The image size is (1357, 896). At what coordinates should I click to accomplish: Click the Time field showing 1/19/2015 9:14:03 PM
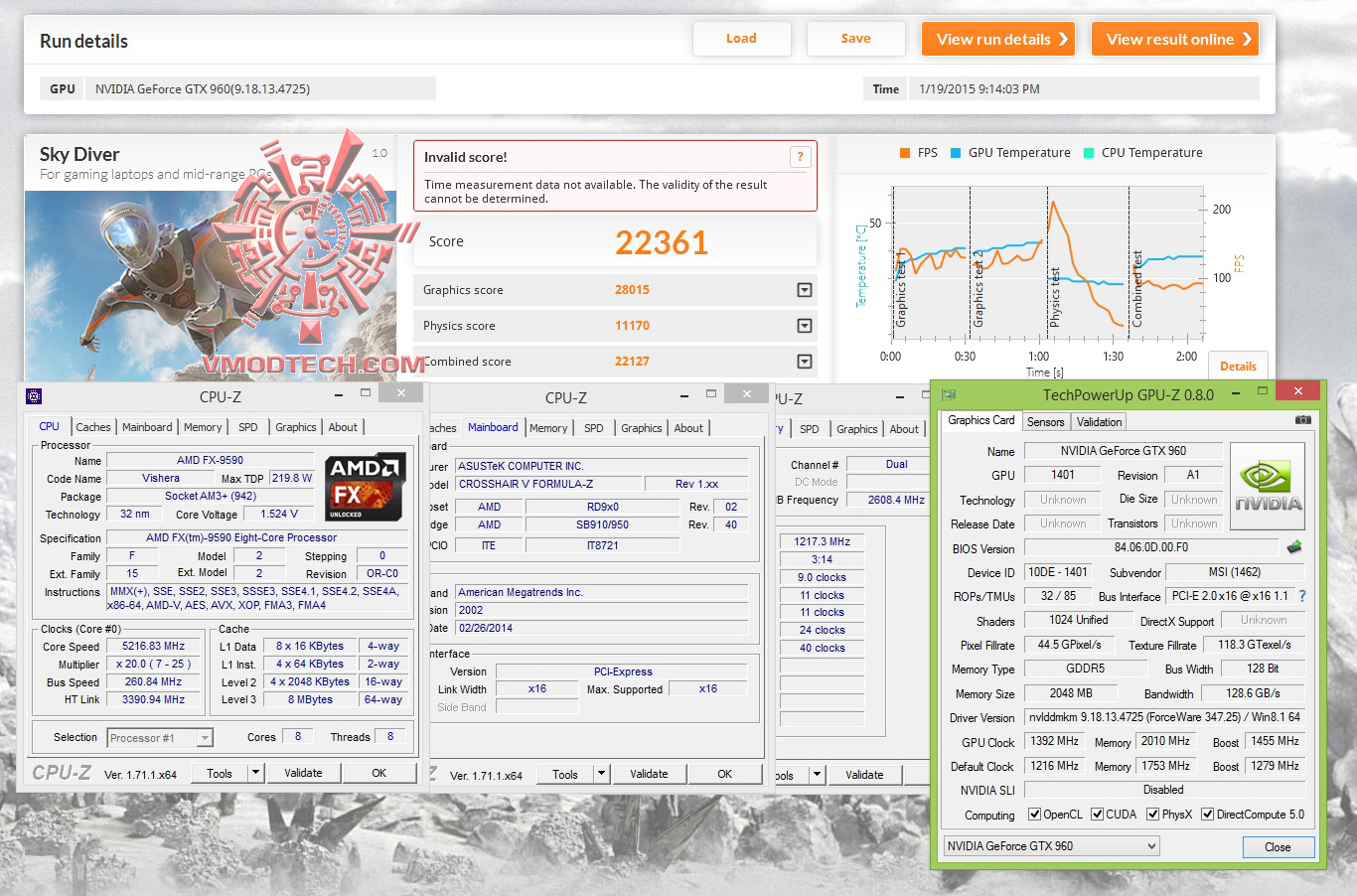[x=1085, y=89]
